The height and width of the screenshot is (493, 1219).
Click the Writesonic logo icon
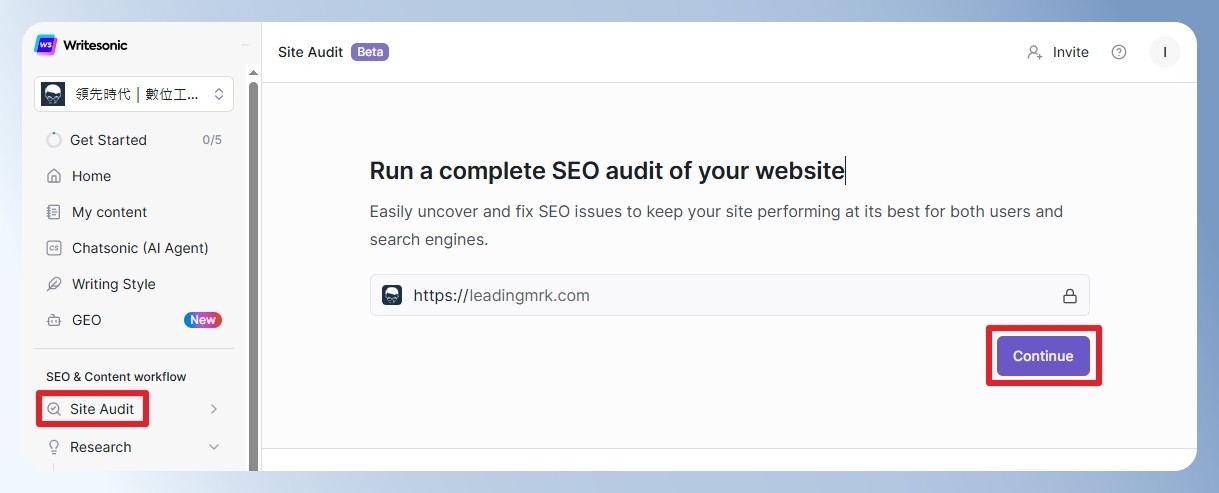(45, 45)
